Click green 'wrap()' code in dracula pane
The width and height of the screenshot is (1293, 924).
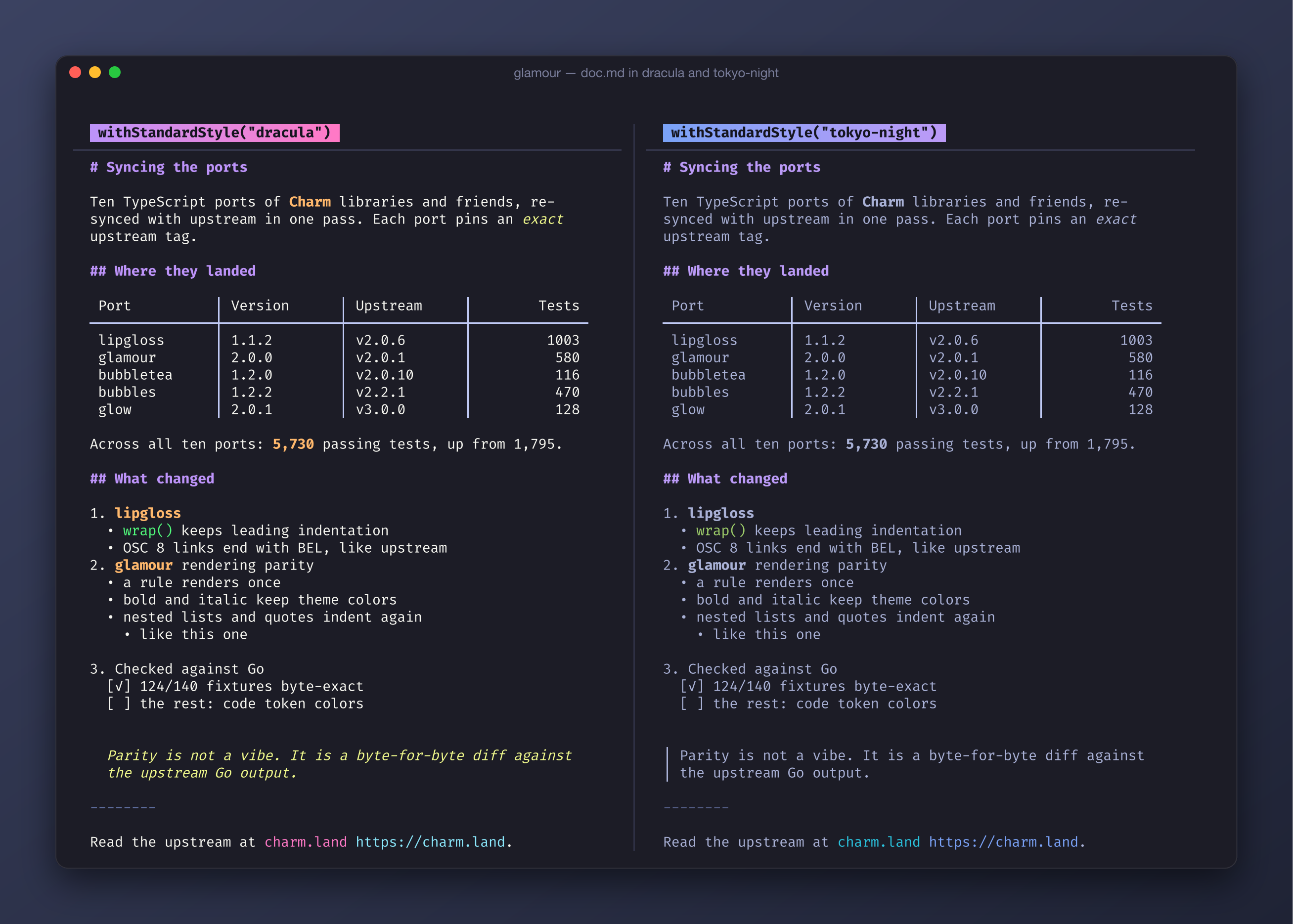148,531
